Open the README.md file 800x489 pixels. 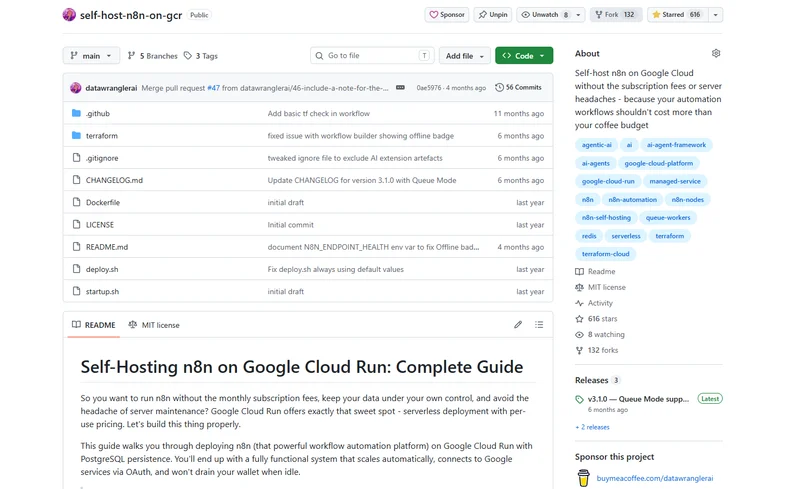click(107, 247)
